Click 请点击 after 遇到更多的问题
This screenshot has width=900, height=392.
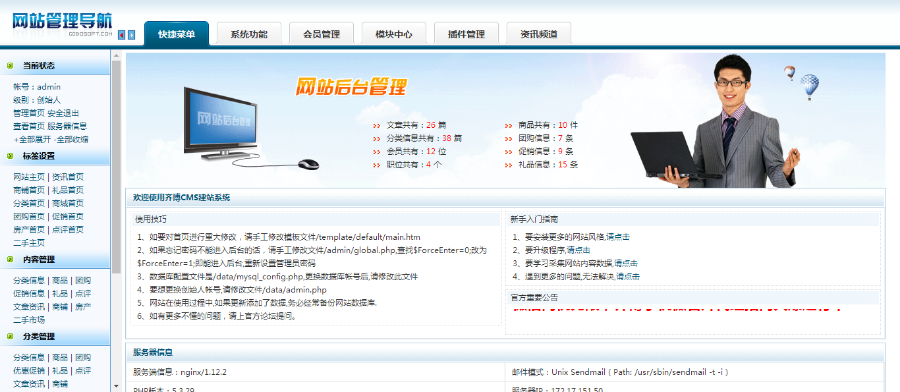(629, 277)
